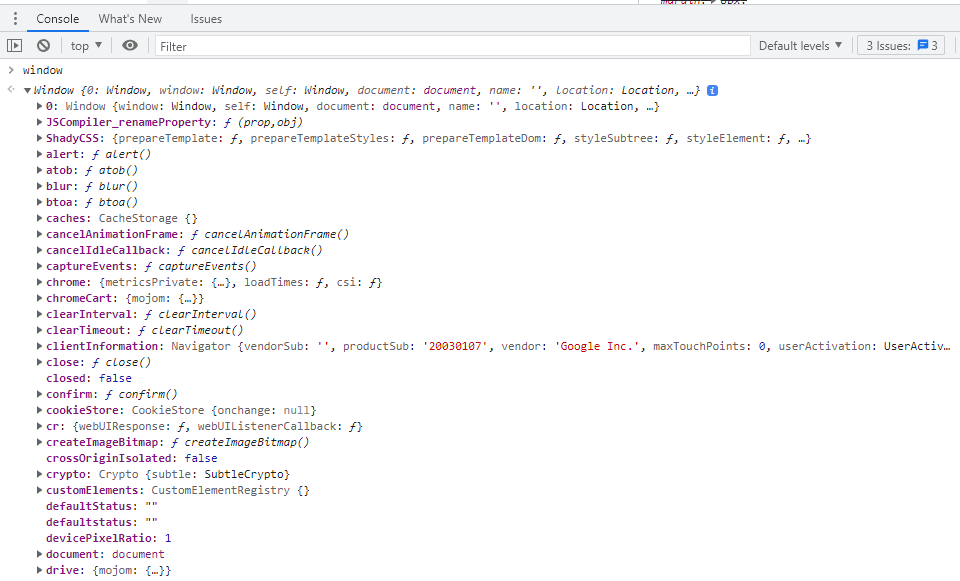Click the blue info badge beside the Window object
The image size is (960, 581).
pyautogui.click(x=711, y=90)
